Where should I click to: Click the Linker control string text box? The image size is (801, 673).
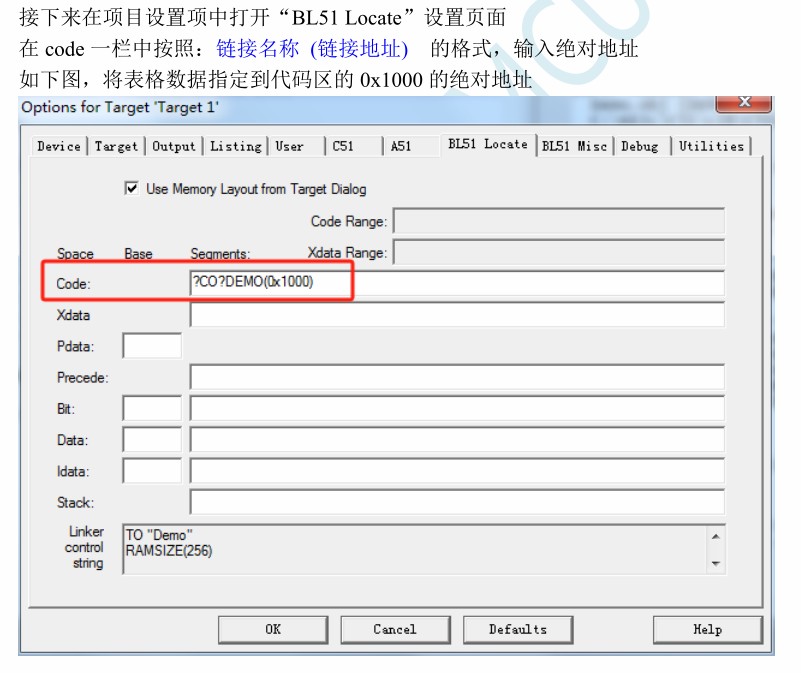tap(415, 549)
